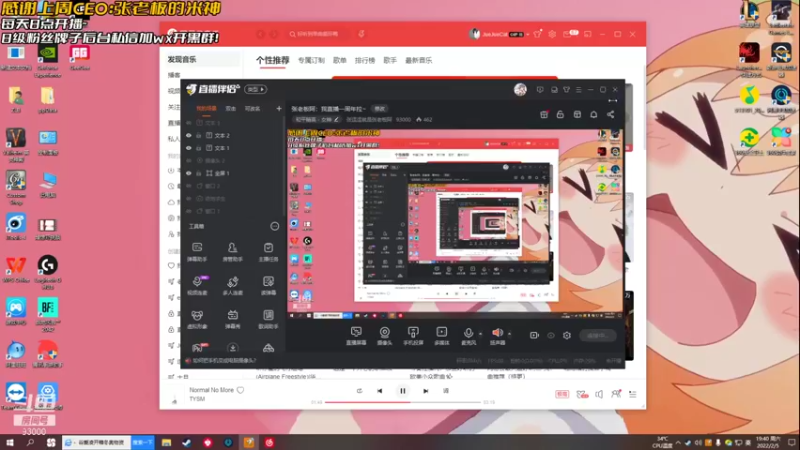The width and height of the screenshot is (800, 450).
Task: Open the 弹幕秀 tool icon
Action: click(232, 319)
